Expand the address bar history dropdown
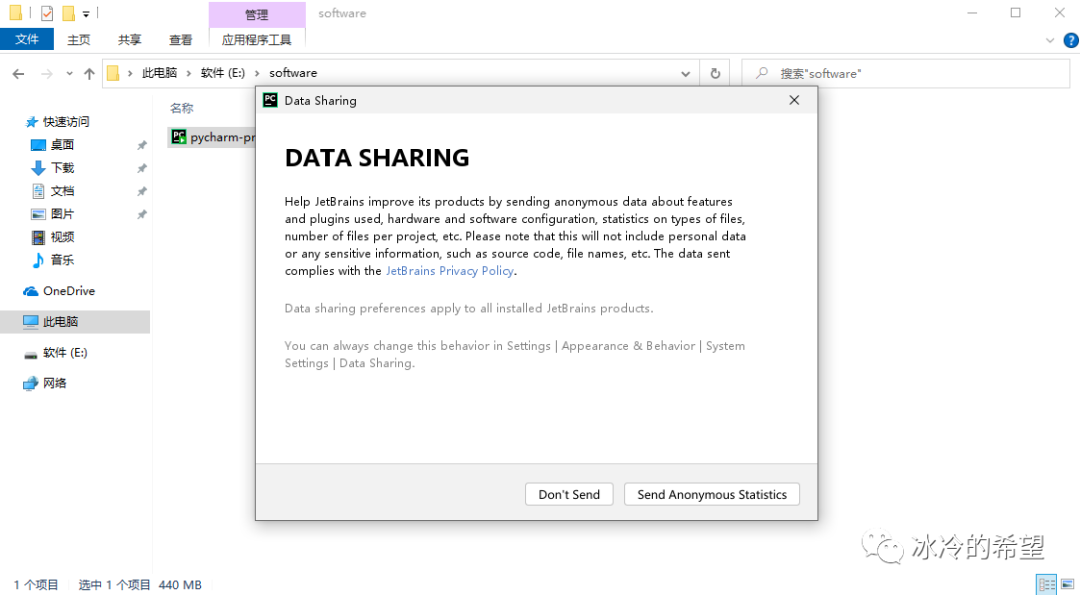1080x595 pixels. click(x=685, y=73)
